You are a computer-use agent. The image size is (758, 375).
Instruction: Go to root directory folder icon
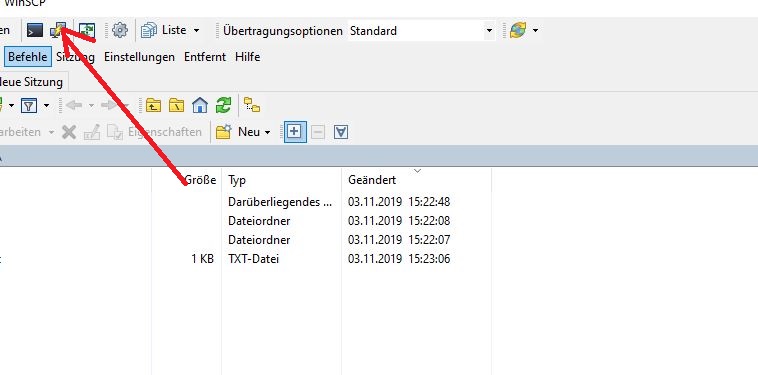pos(176,105)
